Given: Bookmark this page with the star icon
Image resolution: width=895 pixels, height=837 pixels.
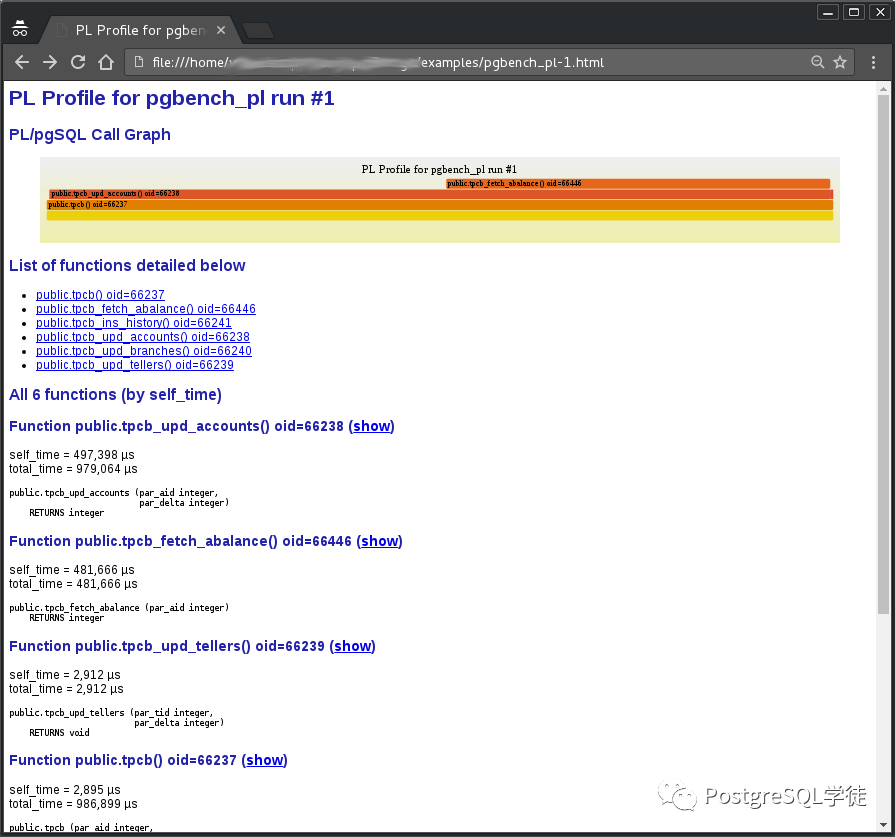Looking at the screenshot, I should (840, 62).
